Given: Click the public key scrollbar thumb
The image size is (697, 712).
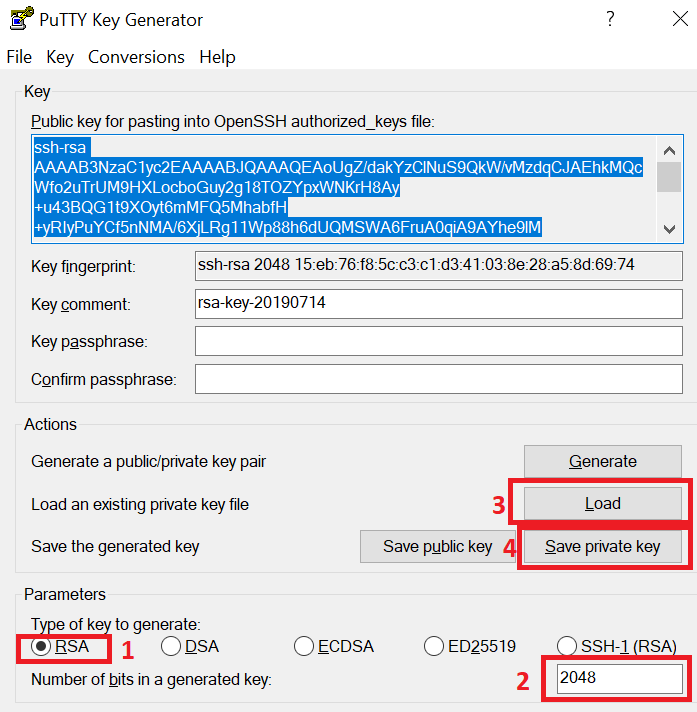Looking at the screenshot, I should [669, 177].
